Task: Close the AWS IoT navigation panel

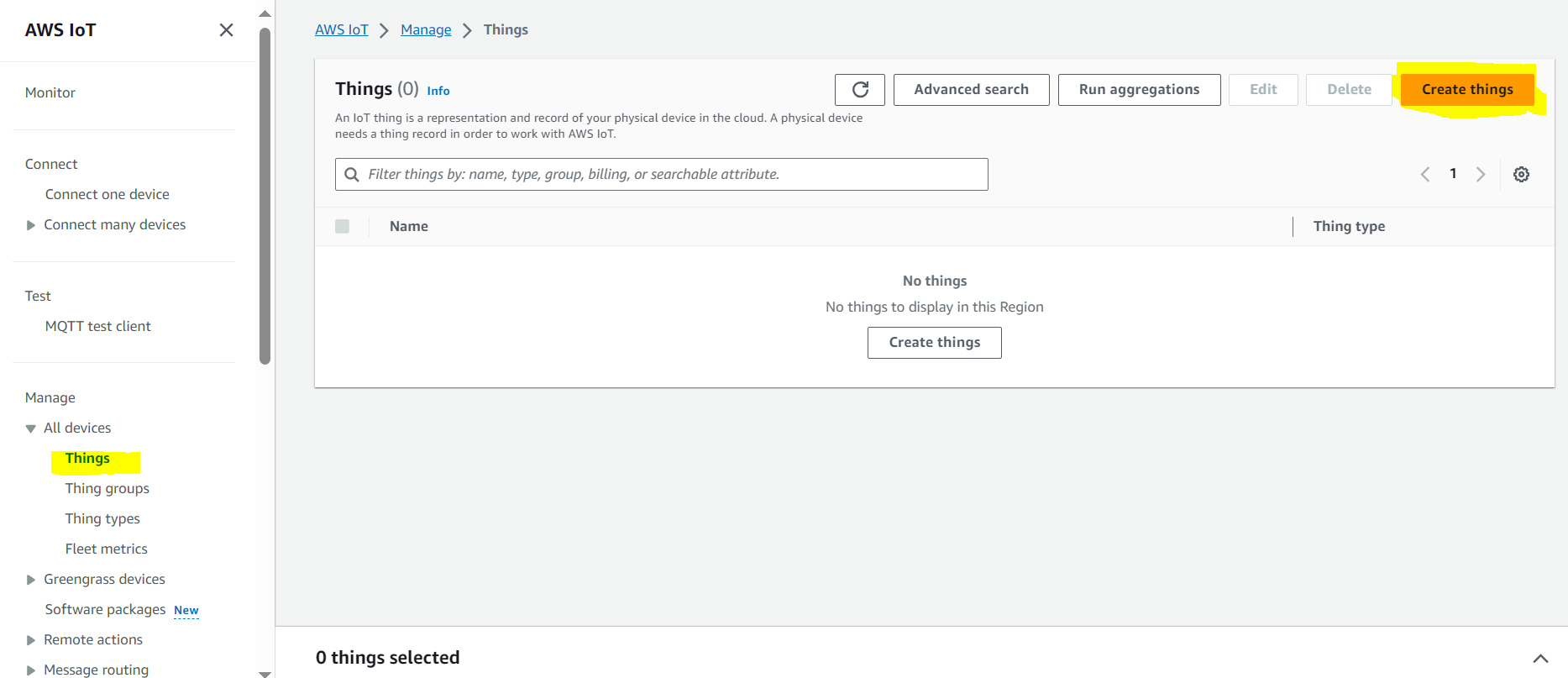Action: (x=226, y=30)
